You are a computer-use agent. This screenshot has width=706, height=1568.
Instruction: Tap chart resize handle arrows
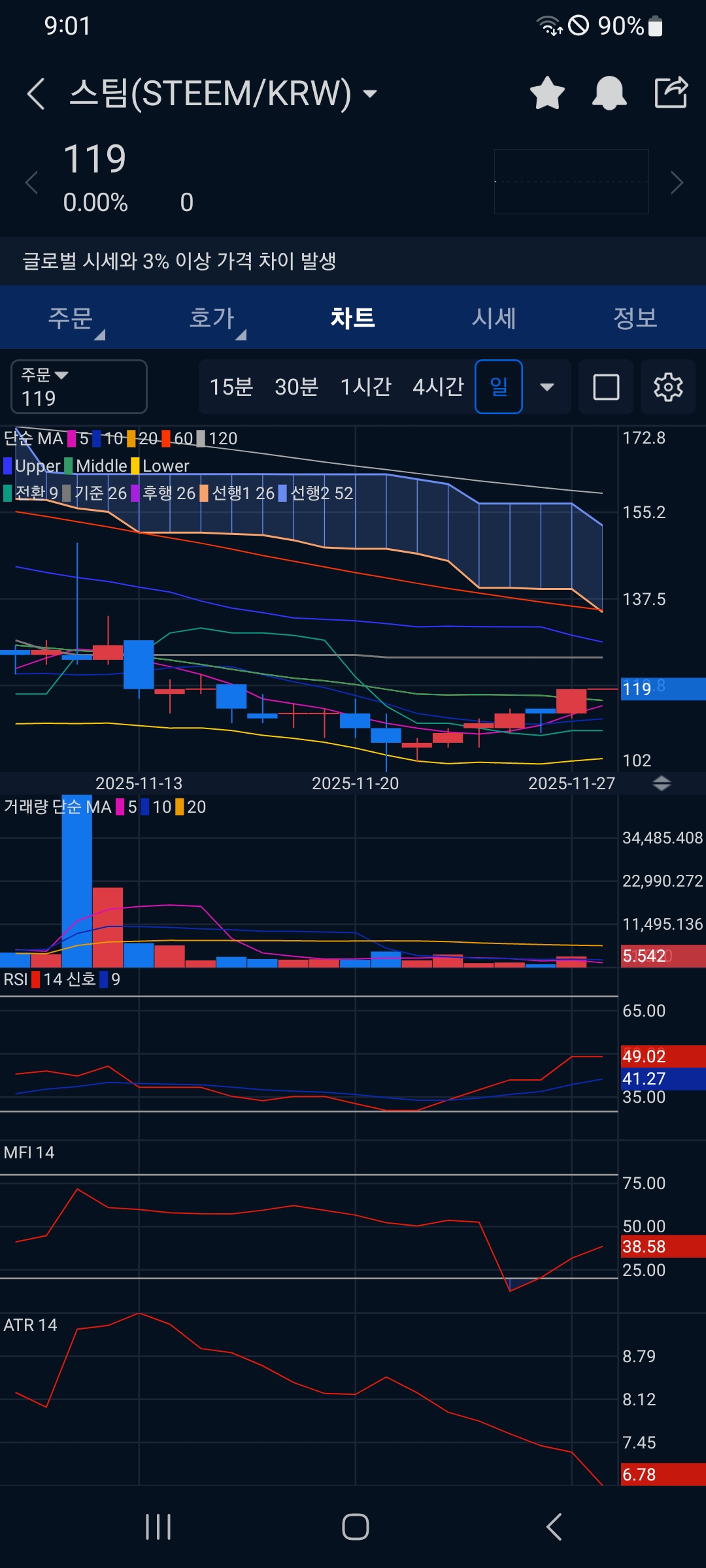(x=662, y=783)
